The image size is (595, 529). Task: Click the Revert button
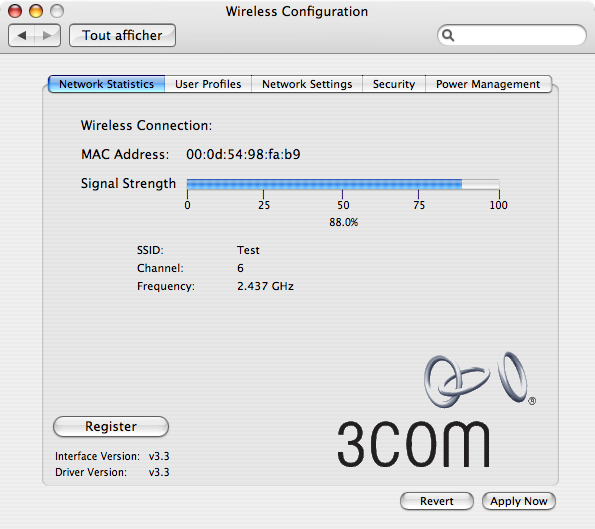point(437,501)
